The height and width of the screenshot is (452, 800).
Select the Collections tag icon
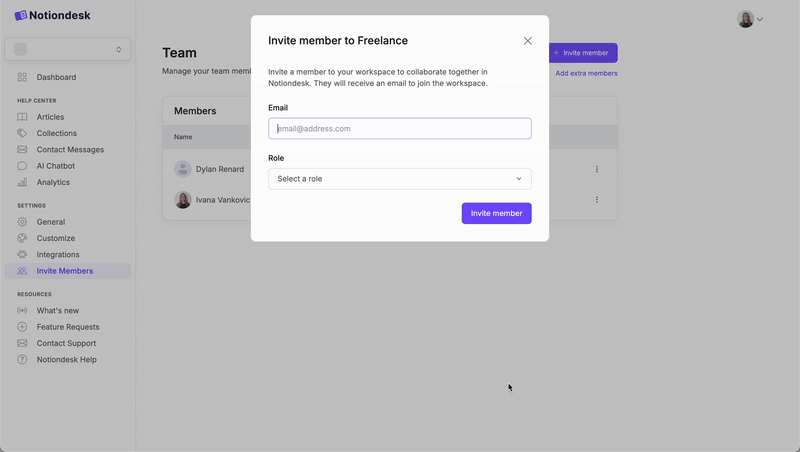click(x=22, y=133)
